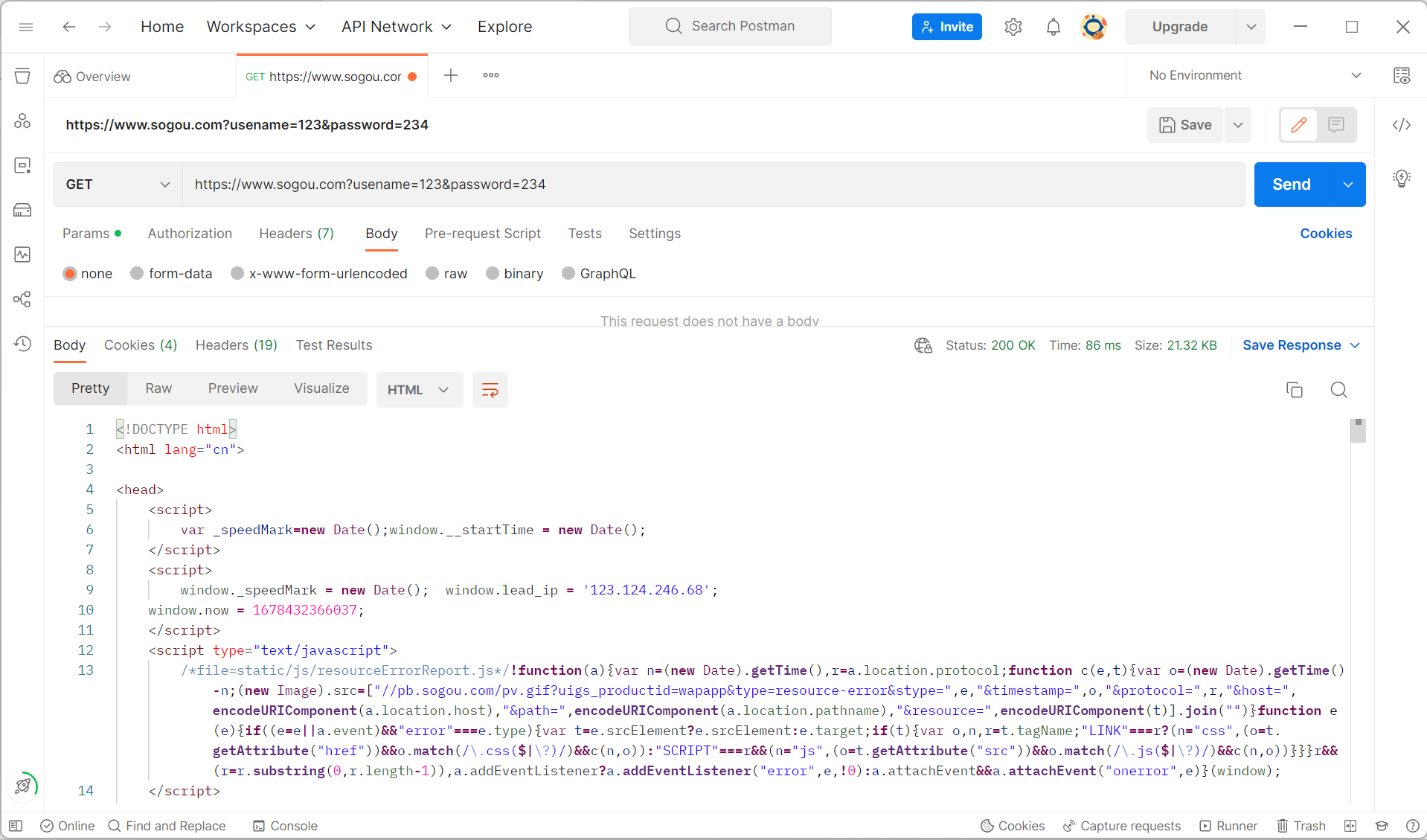Open the lightbulb related info panel
1427x840 pixels.
tap(1402, 179)
